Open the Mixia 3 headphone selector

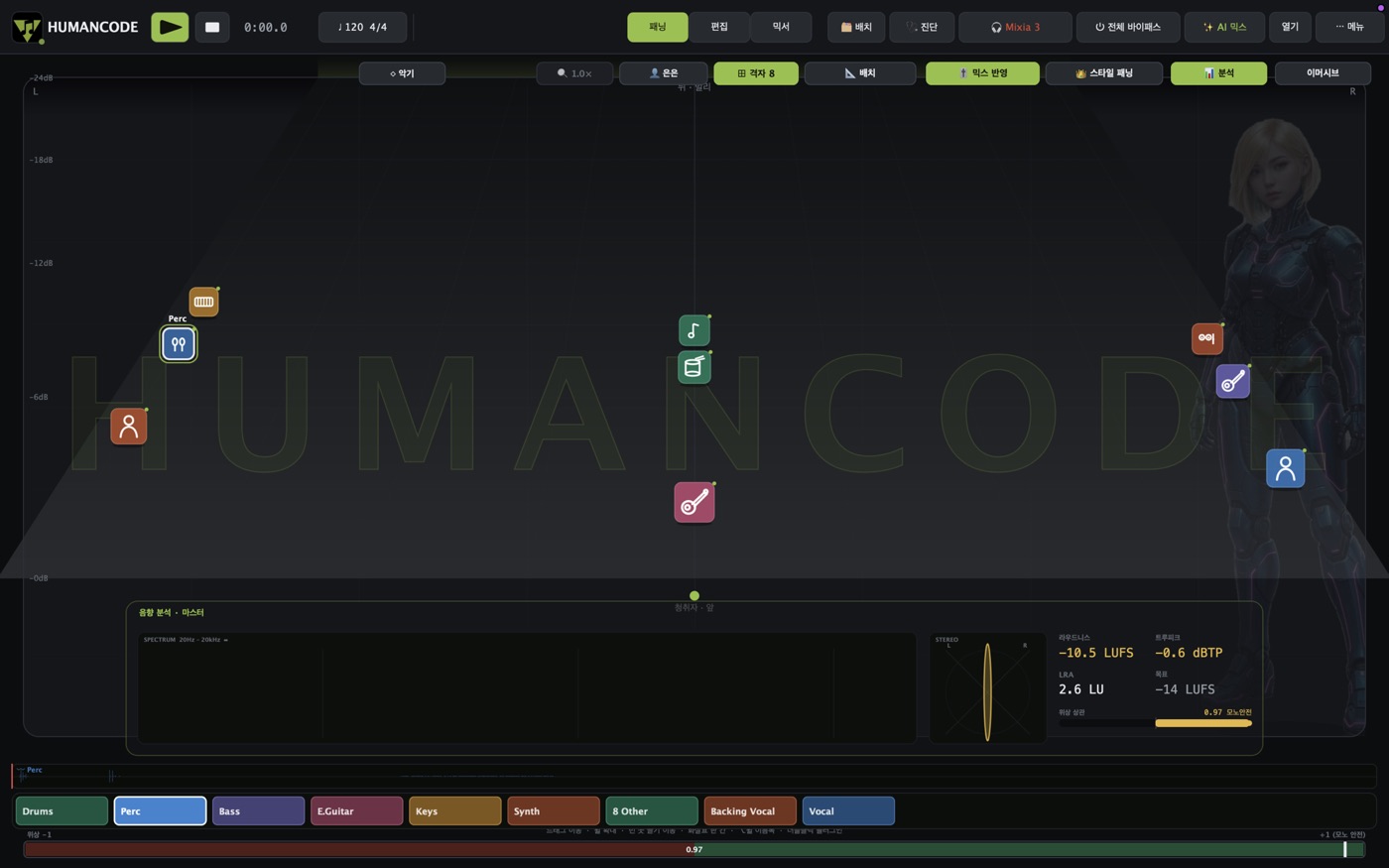click(x=1015, y=27)
